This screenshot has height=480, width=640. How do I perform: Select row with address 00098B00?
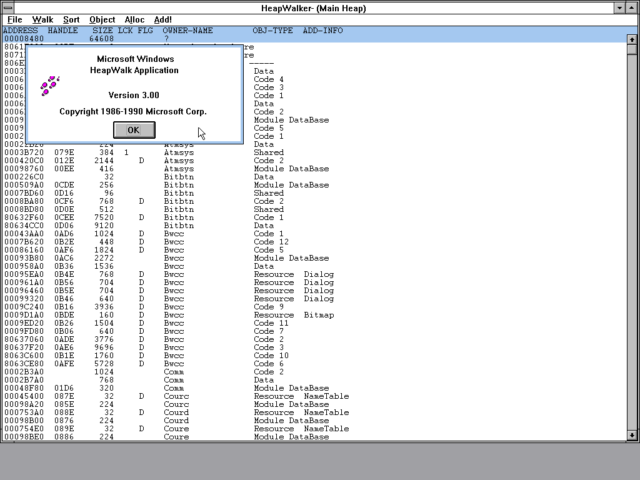(314, 421)
